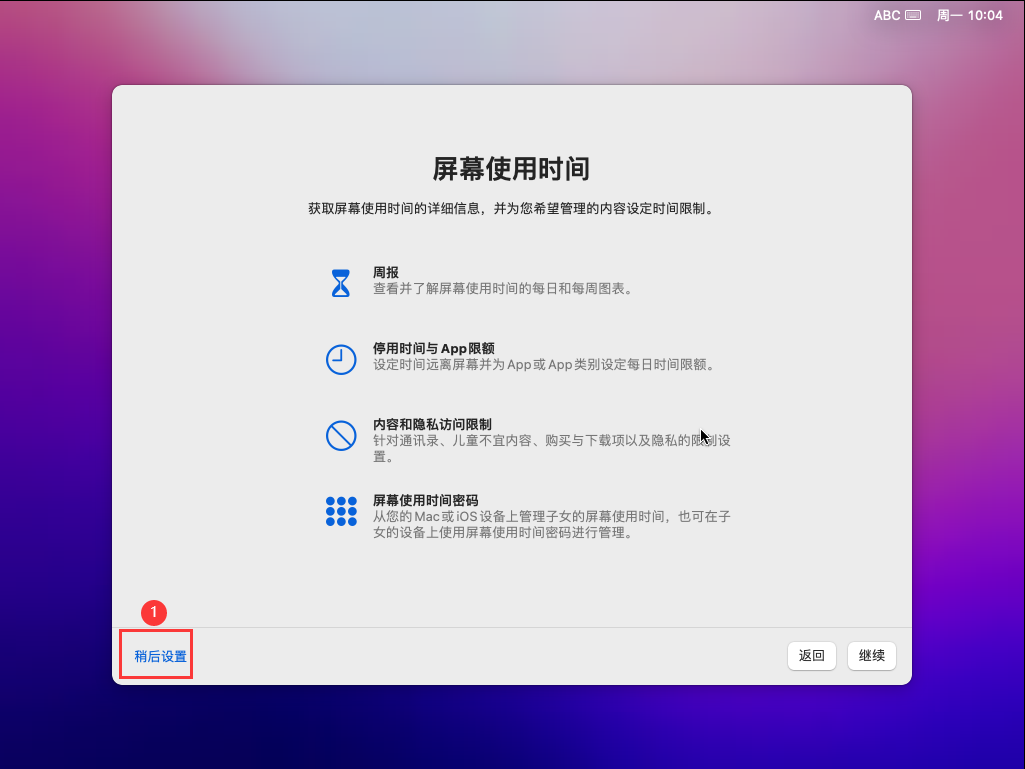Viewport: 1025px width, 769px height.
Task: Click the 停用时间与 App 限额 title
Action: [x=433, y=348]
